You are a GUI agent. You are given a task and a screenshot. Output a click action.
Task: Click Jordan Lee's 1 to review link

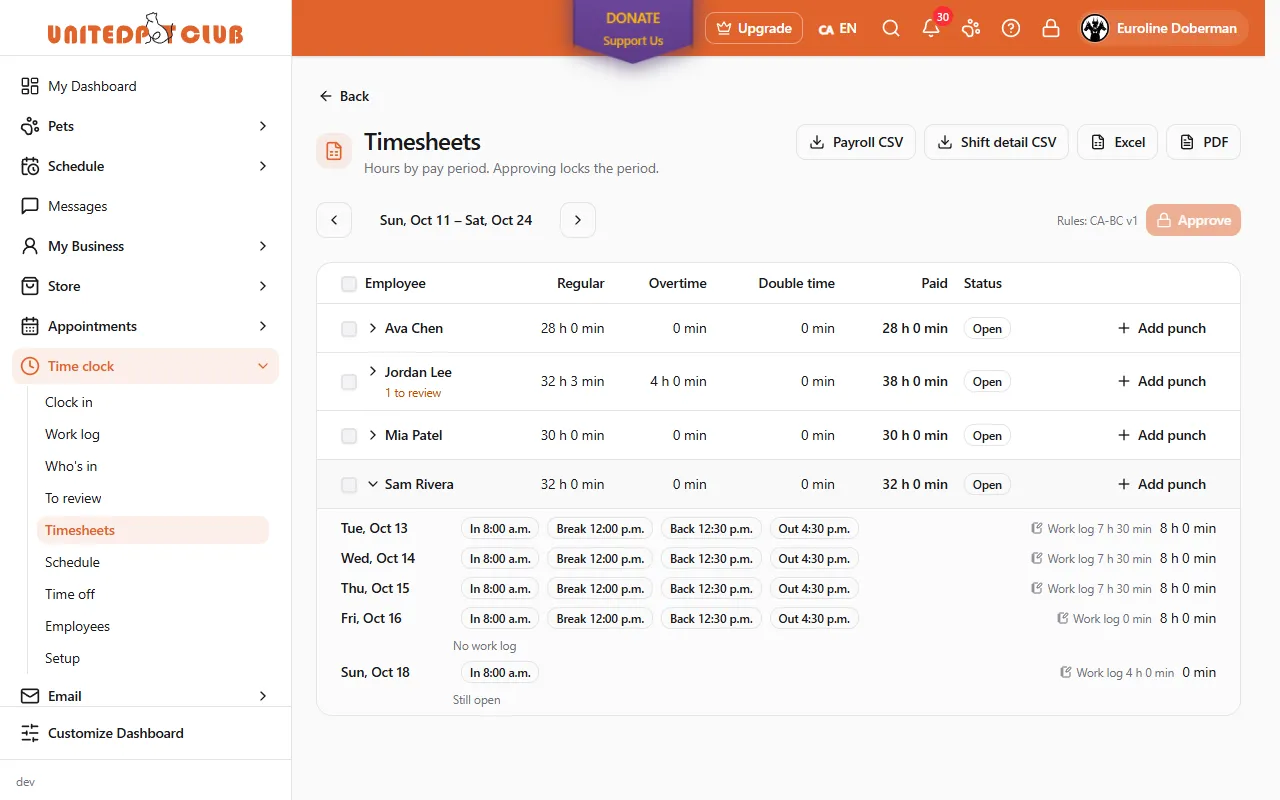[x=413, y=393]
